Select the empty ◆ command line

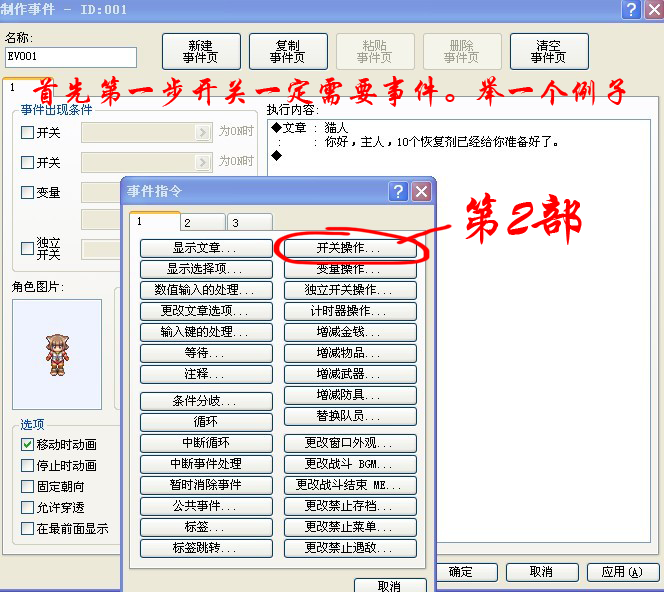tap(277, 155)
